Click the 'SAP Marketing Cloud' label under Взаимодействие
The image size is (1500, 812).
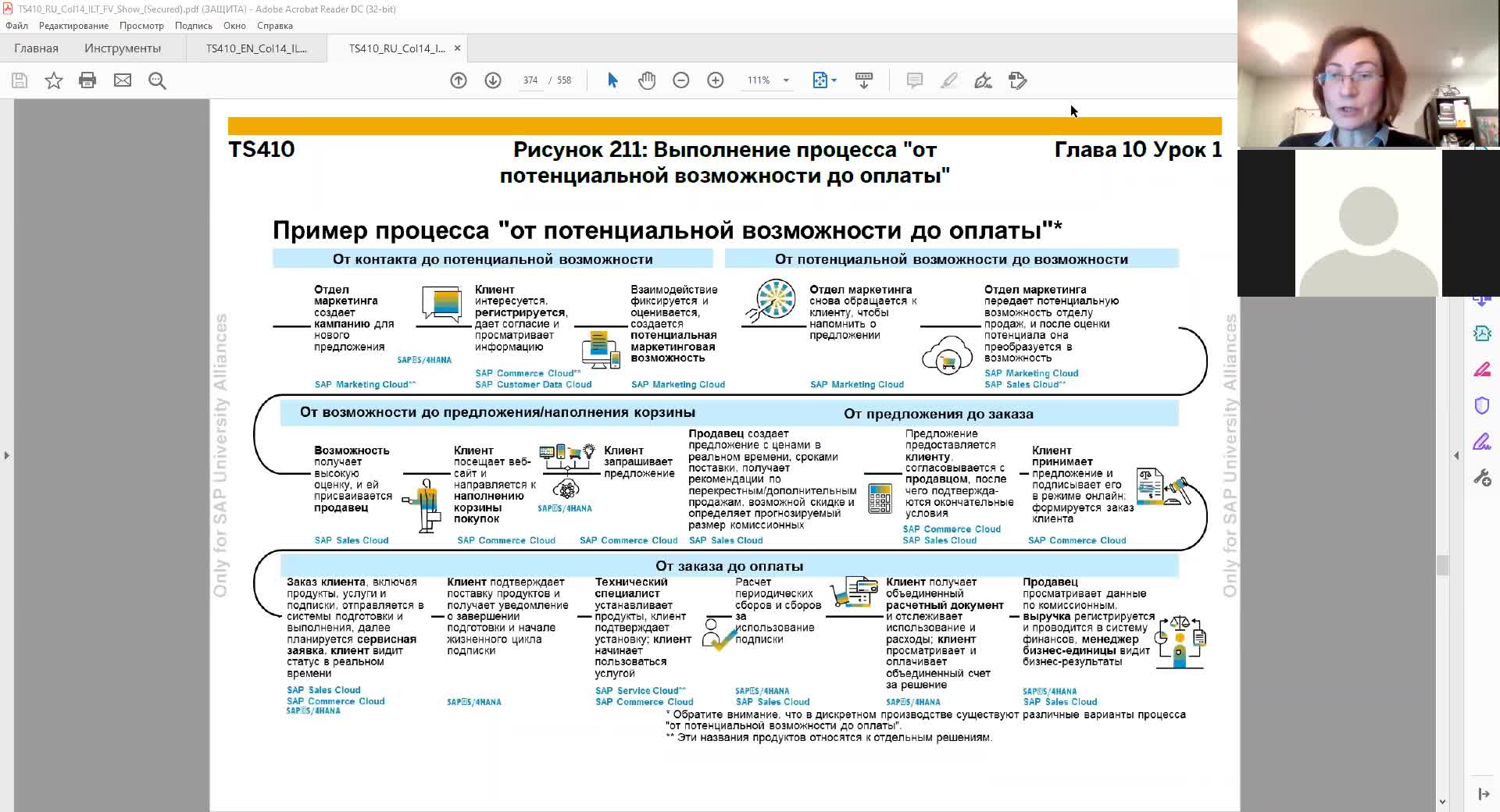pyautogui.click(x=678, y=384)
